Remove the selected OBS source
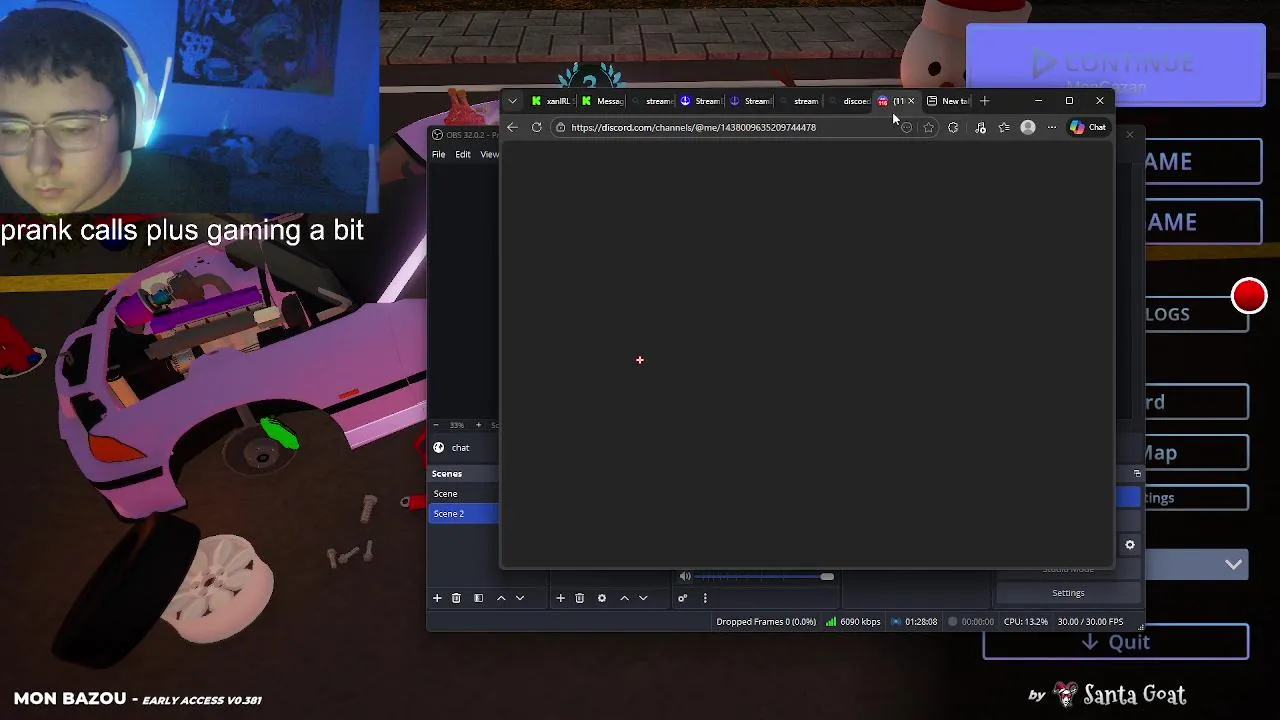Image resolution: width=1280 pixels, height=720 pixels. pos(579,598)
